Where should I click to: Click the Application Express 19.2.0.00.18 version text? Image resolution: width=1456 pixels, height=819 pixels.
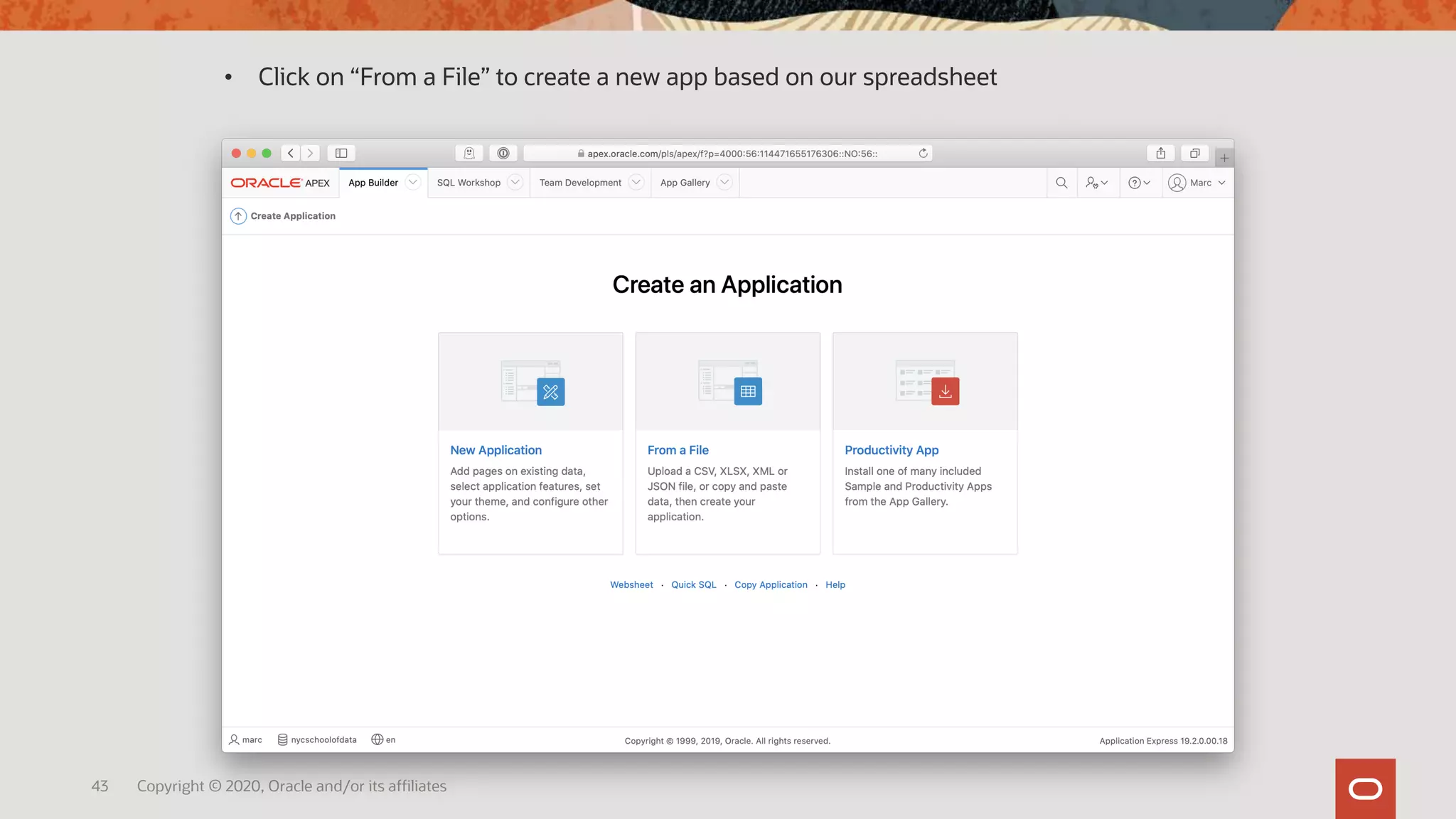pos(1163,741)
